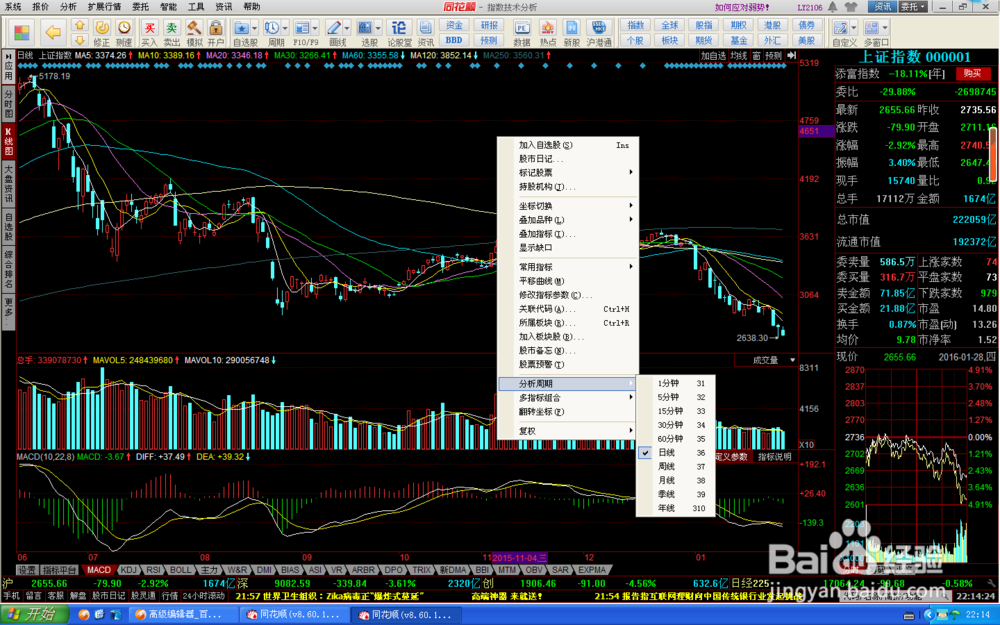1000x625 pixels.
Task: Choose 加入自选股 in context menu
Action: tap(568, 145)
